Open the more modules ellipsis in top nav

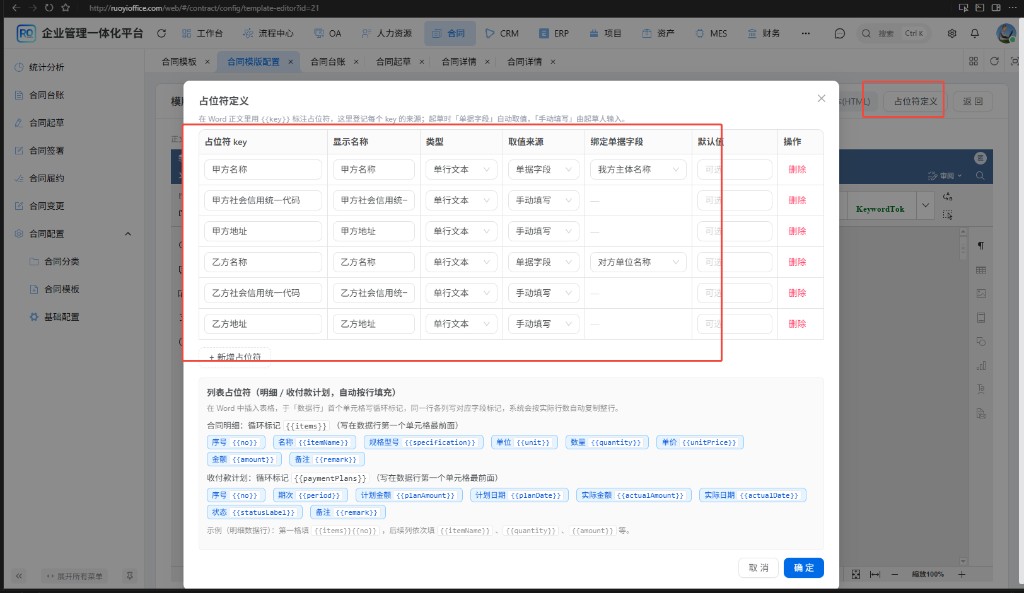point(806,33)
